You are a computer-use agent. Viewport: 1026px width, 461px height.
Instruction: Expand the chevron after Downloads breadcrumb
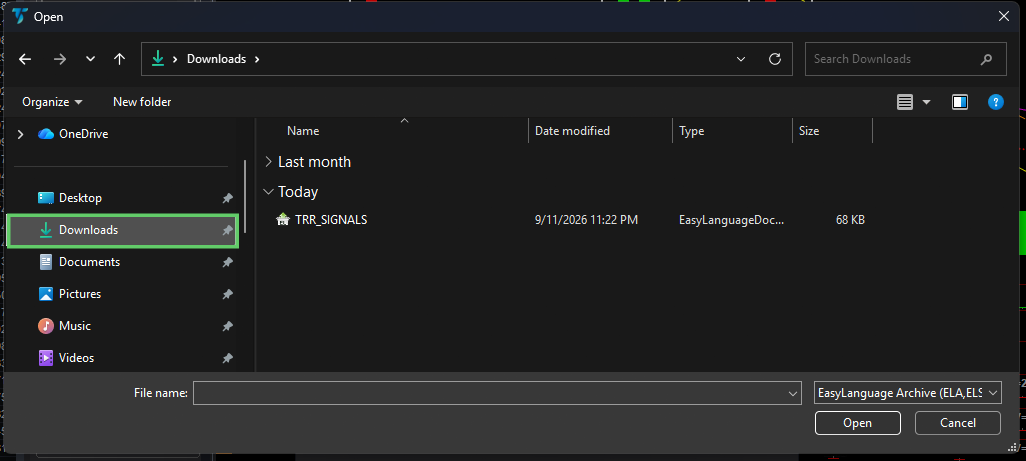click(257, 59)
